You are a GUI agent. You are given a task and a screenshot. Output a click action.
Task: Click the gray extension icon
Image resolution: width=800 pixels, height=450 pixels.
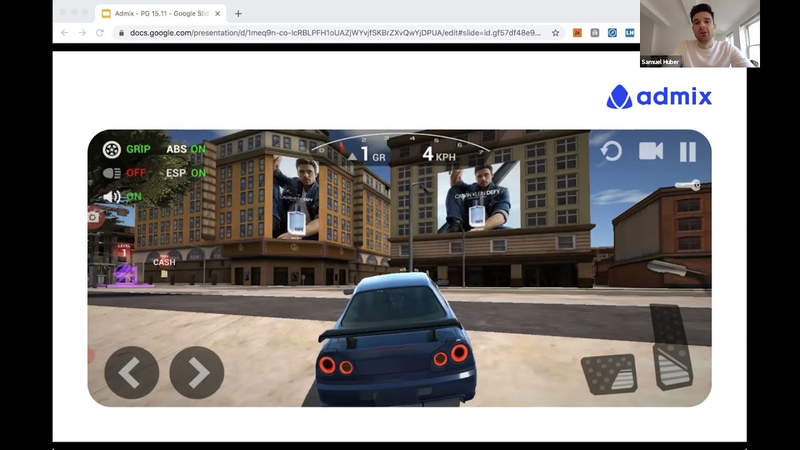(x=594, y=33)
